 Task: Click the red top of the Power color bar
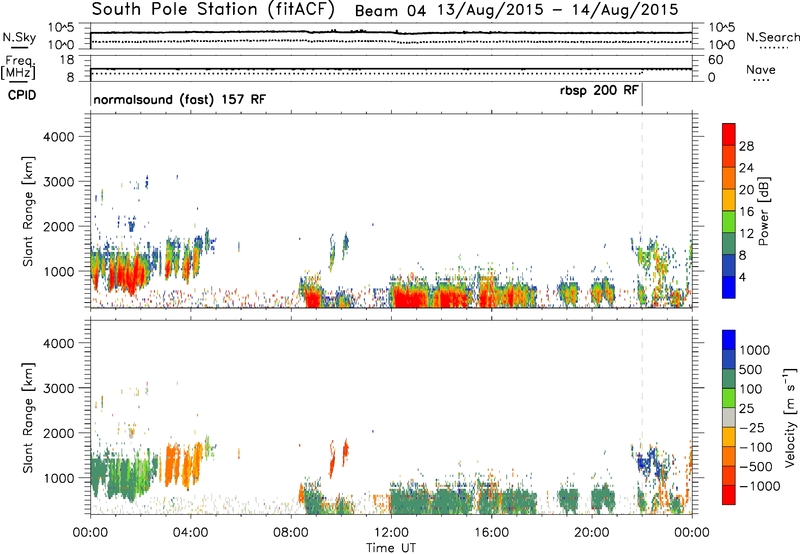(729, 134)
